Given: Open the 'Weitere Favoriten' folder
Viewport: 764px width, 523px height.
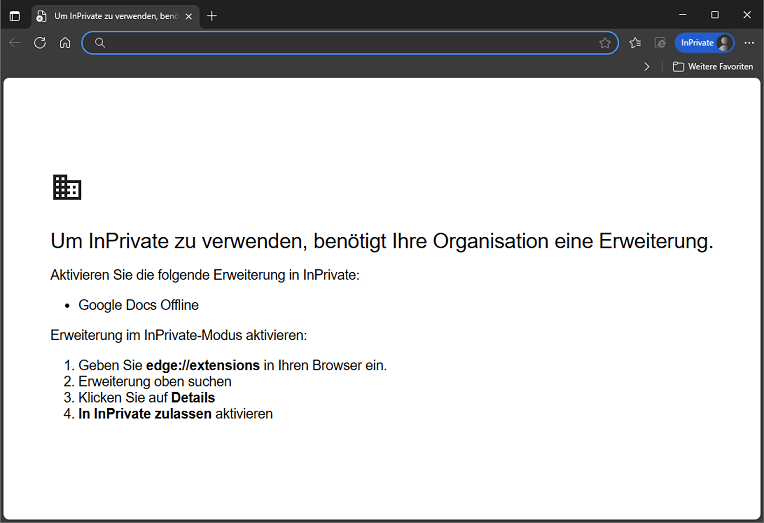Looking at the screenshot, I should click(713, 67).
